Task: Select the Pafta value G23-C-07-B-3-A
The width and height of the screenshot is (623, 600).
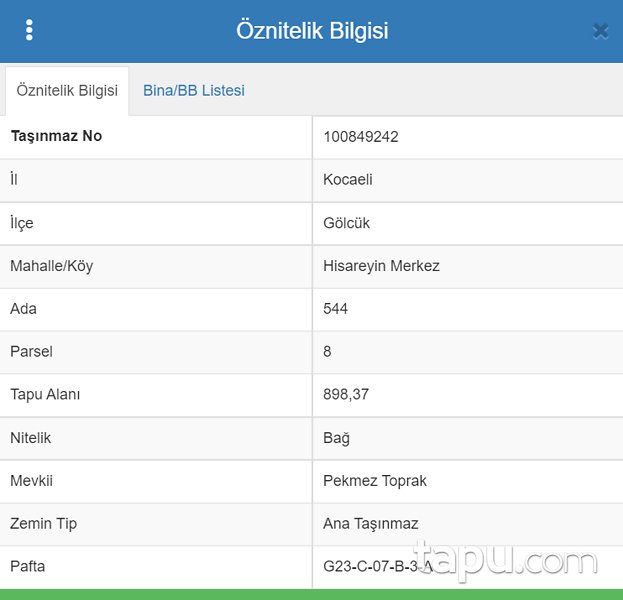Action: [x=377, y=567]
